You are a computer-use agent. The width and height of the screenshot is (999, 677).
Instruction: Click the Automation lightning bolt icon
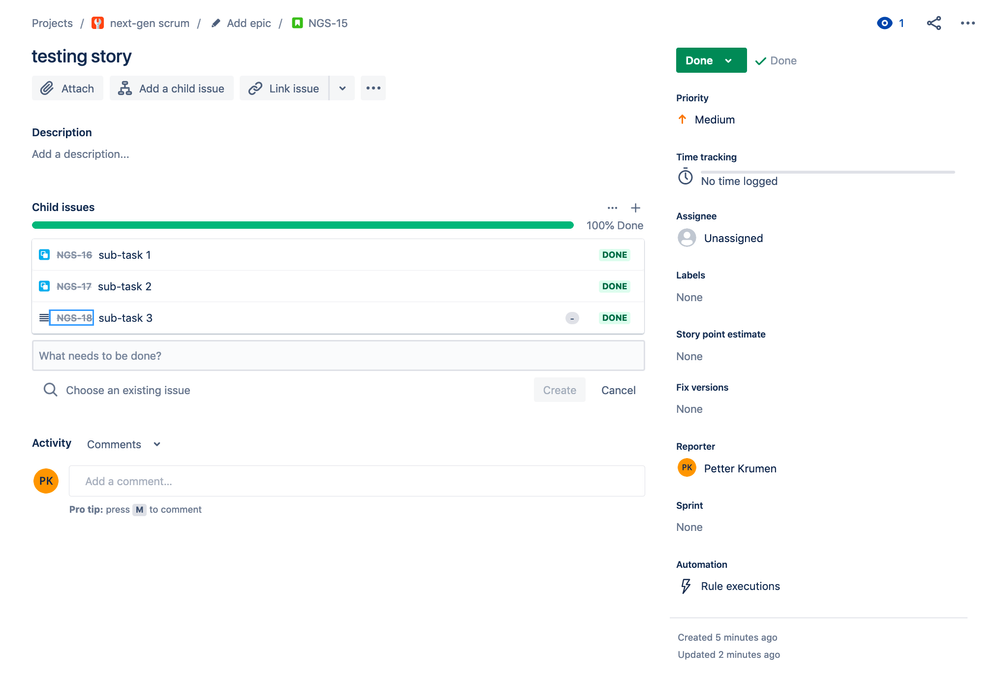click(686, 586)
